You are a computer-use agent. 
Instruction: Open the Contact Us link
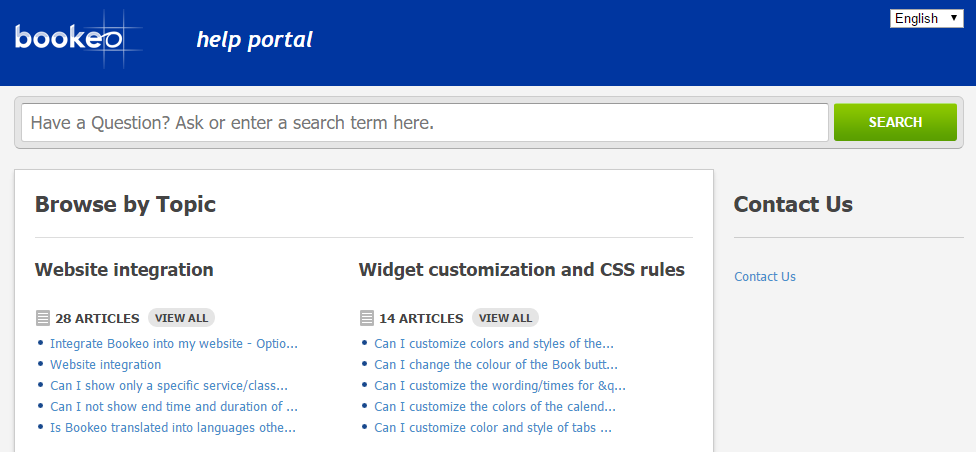tap(765, 277)
